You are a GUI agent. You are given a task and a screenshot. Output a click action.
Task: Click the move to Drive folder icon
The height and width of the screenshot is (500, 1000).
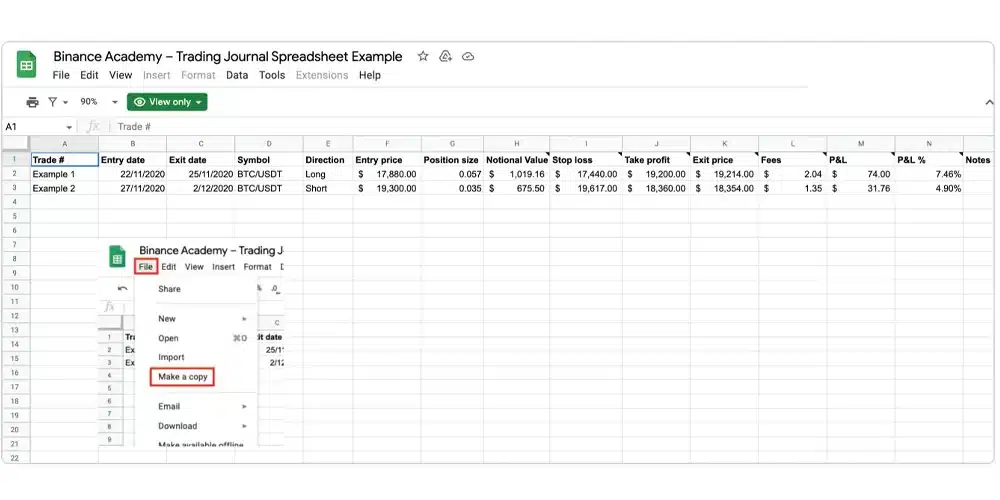point(446,56)
